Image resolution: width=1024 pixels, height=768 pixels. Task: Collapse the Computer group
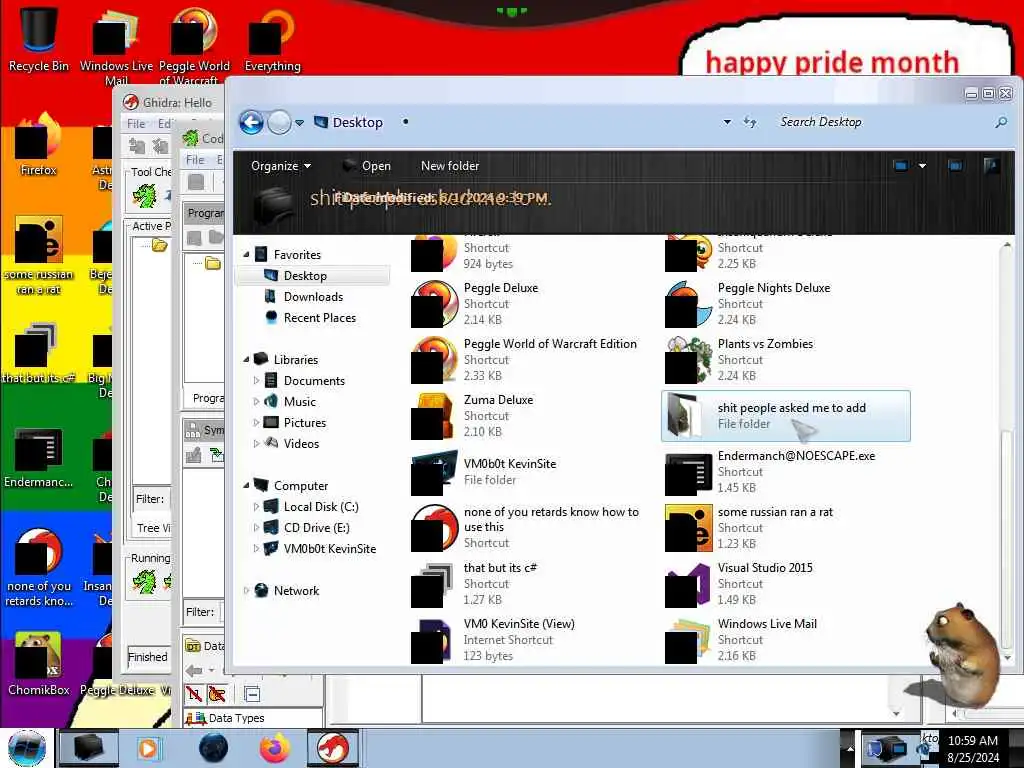(x=246, y=486)
